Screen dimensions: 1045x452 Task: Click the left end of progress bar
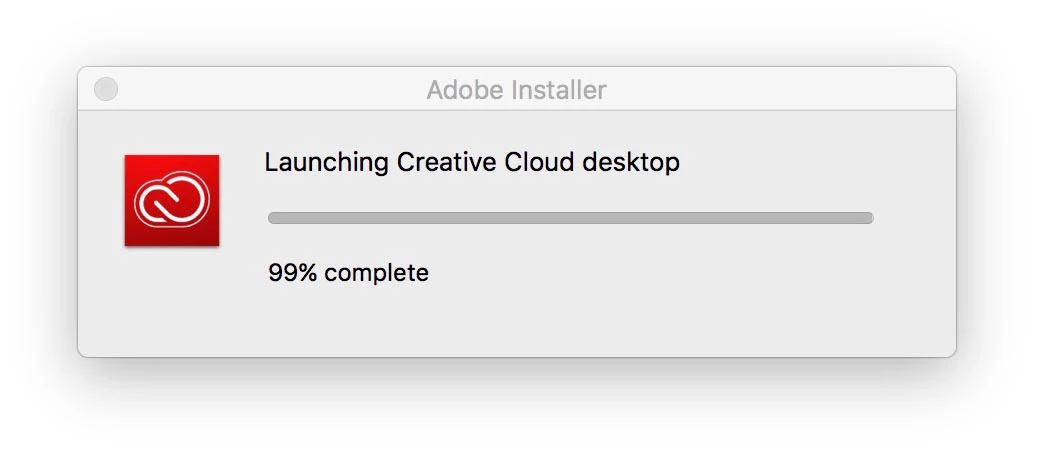point(274,218)
